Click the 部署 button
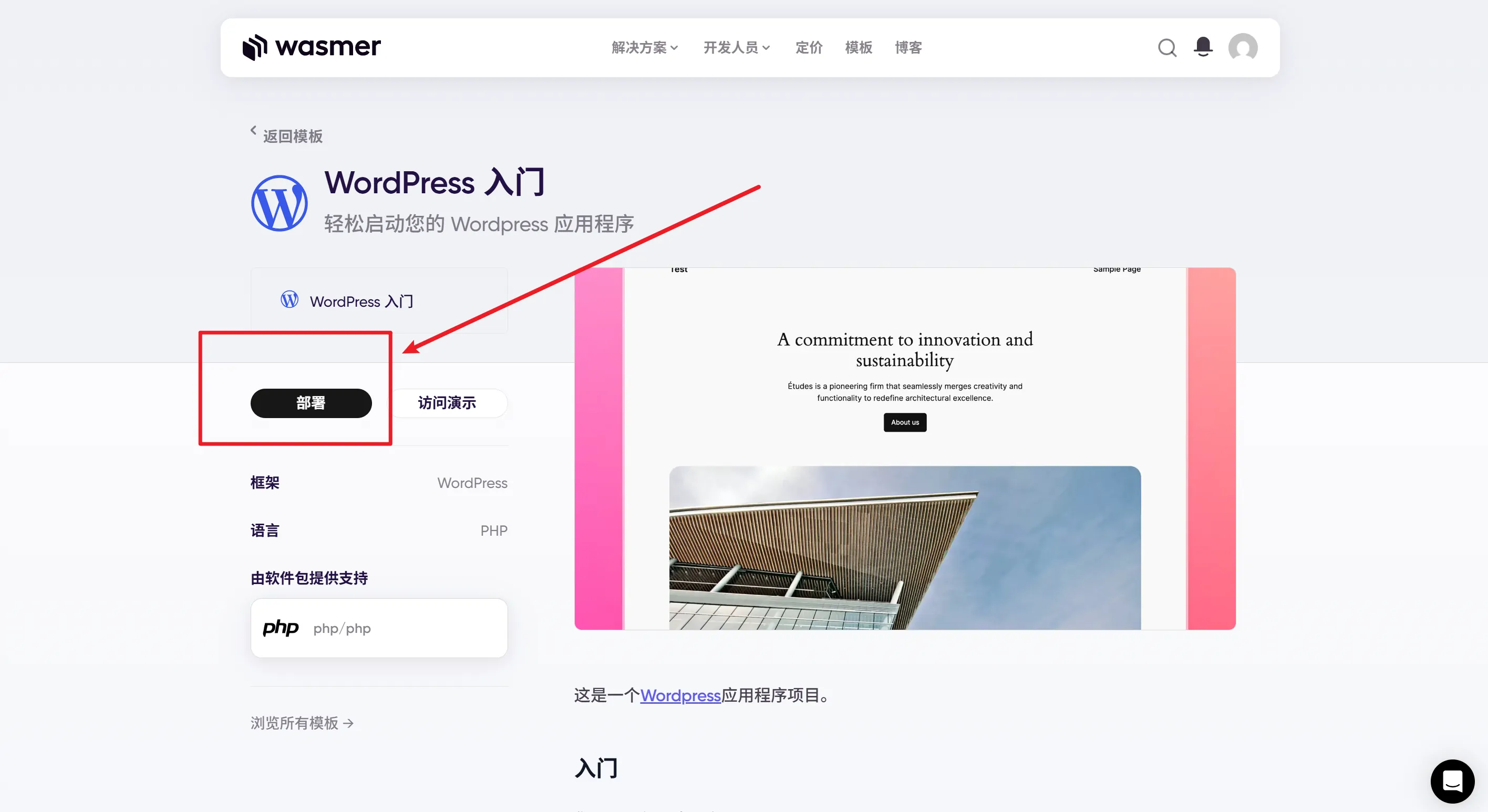This screenshot has height=812, width=1488. [311, 403]
